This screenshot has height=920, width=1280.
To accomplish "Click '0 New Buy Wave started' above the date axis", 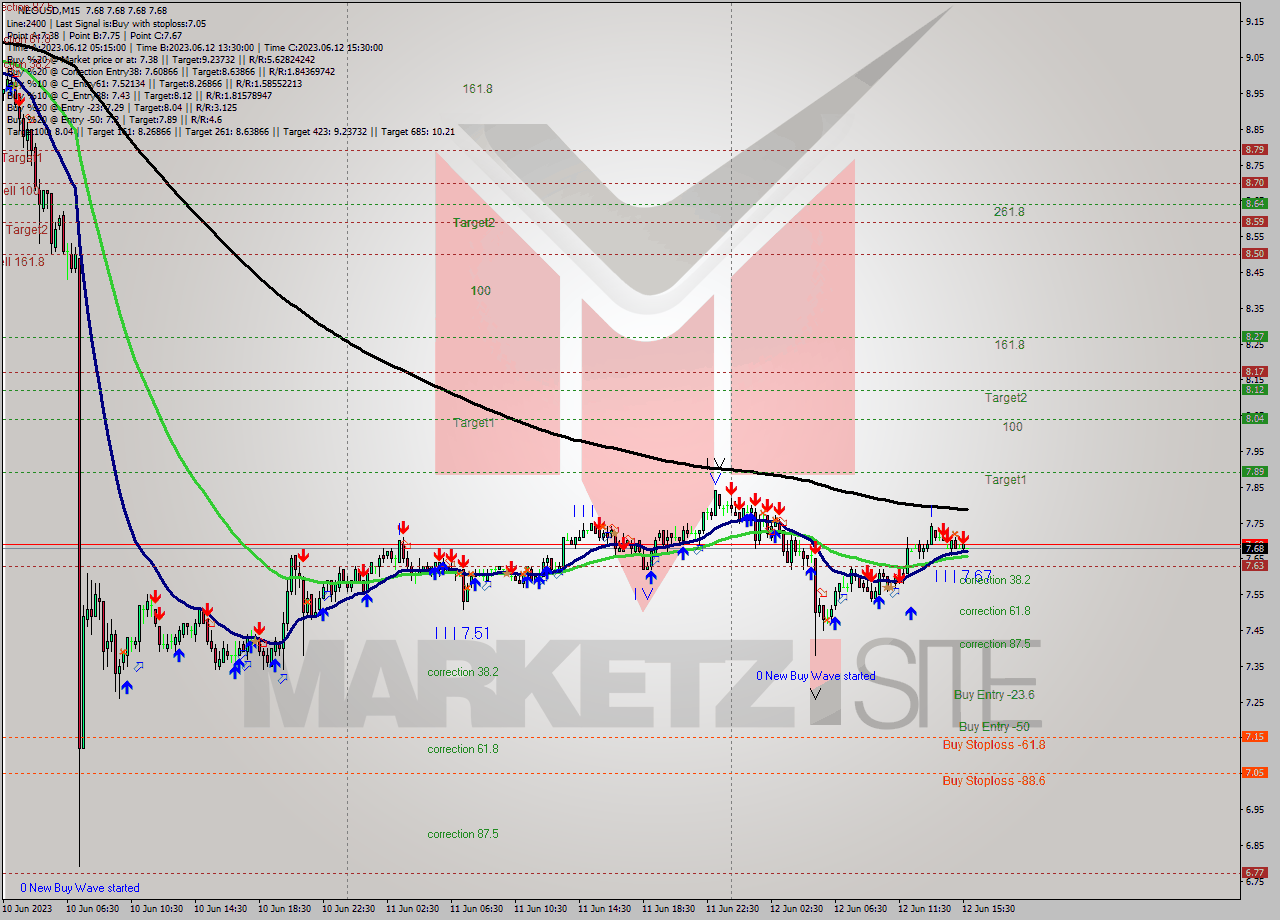I will point(80,888).
